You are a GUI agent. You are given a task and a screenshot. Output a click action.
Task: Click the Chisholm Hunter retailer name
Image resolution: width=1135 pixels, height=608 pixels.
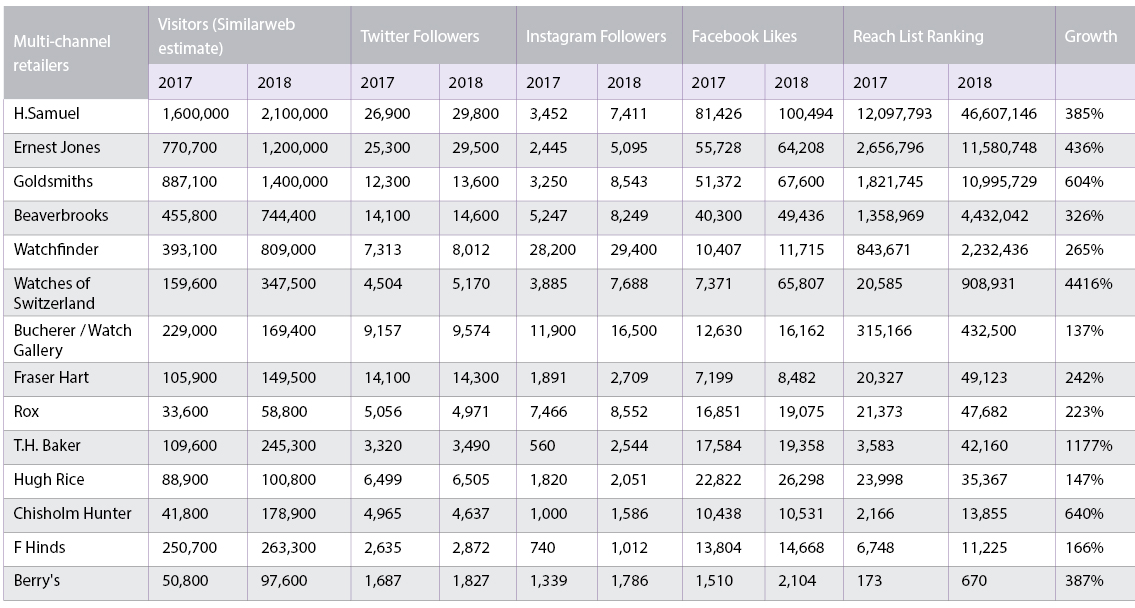point(72,514)
